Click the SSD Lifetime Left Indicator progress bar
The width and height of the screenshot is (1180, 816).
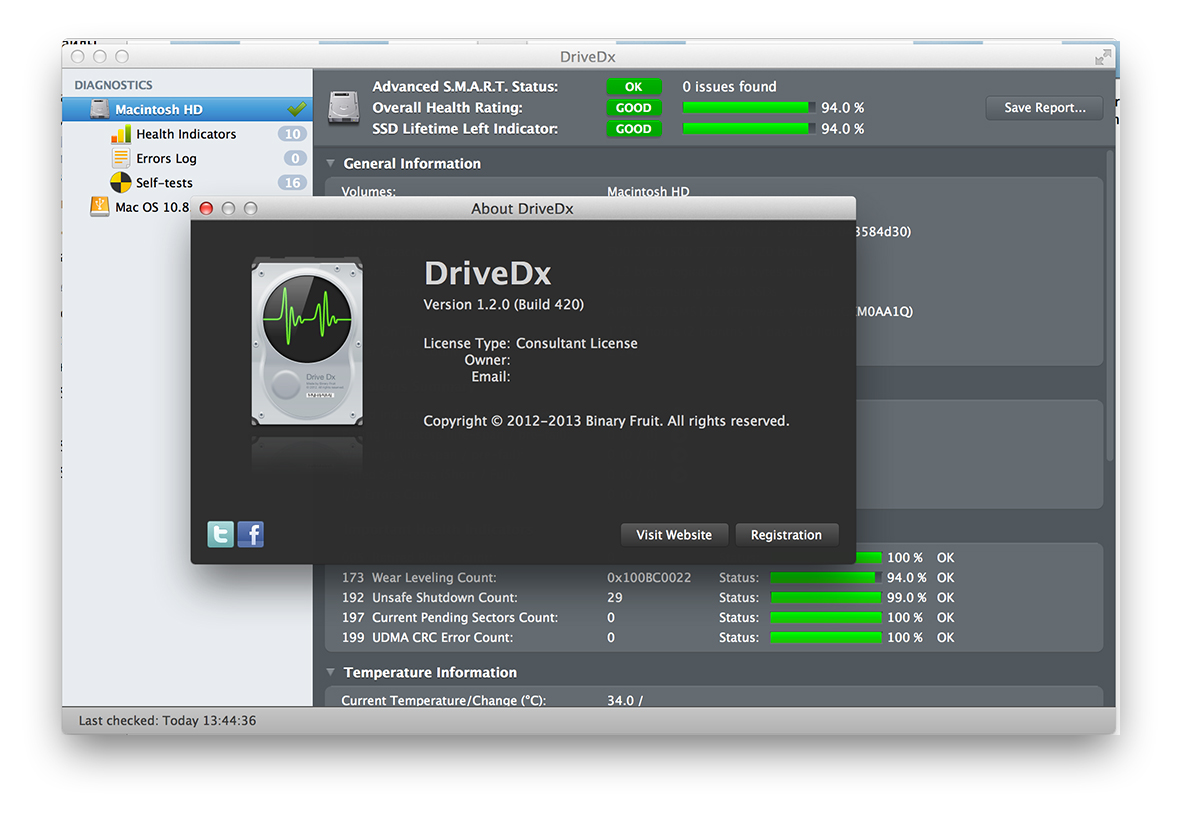click(x=749, y=129)
